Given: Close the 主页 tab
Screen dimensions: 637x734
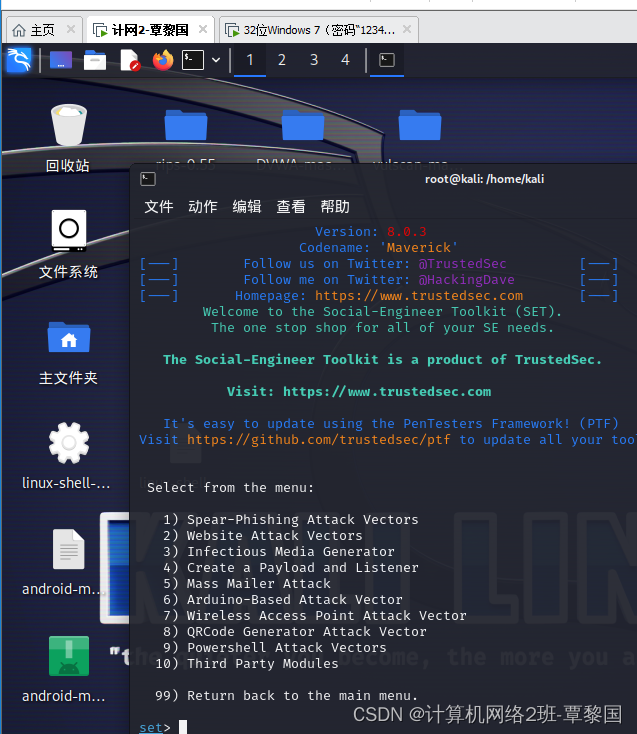Looking at the screenshot, I should (71, 29).
